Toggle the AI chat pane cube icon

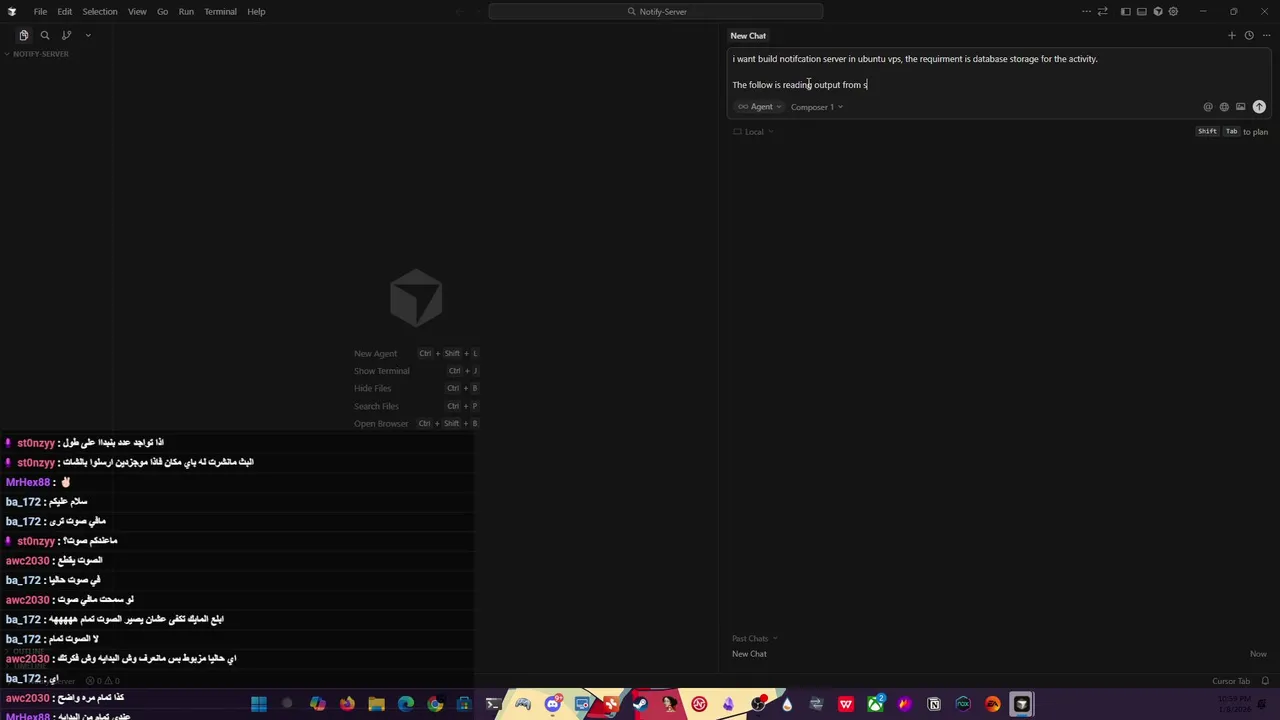click(x=1157, y=11)
